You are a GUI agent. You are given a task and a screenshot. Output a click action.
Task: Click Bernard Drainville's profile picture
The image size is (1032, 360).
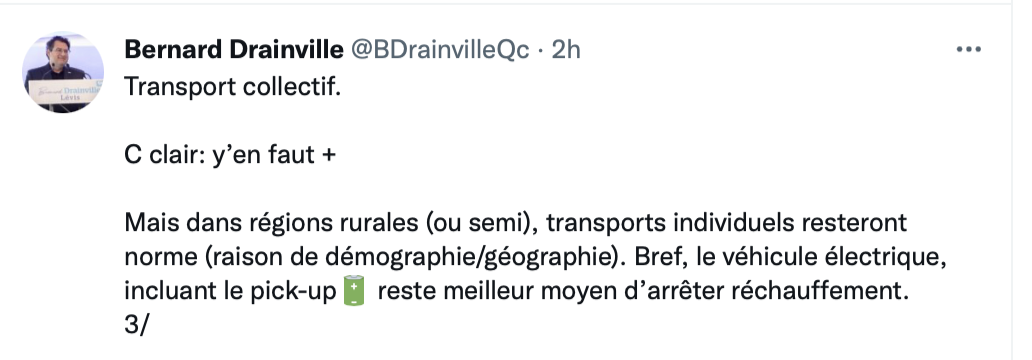click(x=63, y=72)
